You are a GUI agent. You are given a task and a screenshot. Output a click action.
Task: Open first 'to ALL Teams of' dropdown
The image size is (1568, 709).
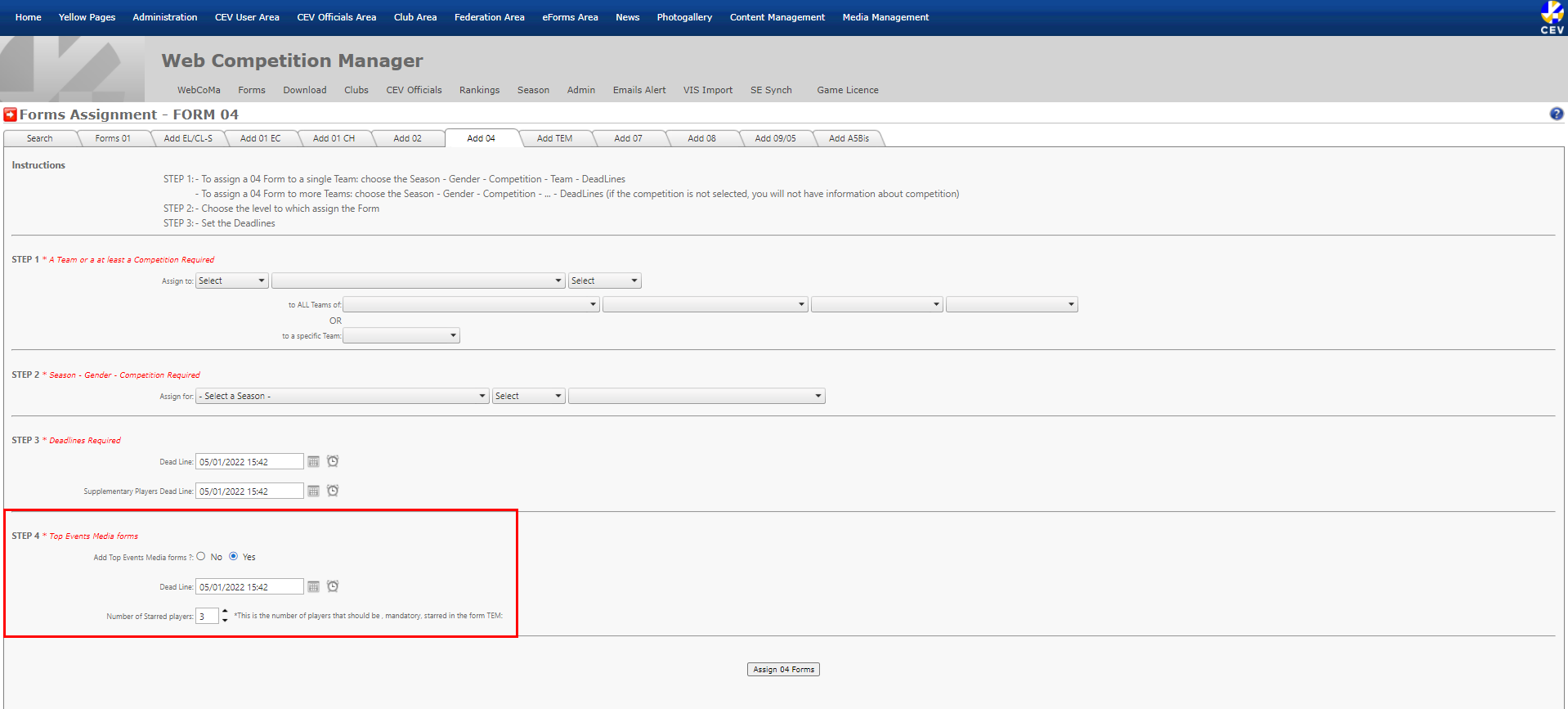pyautogui.click(x=472, y=304)
